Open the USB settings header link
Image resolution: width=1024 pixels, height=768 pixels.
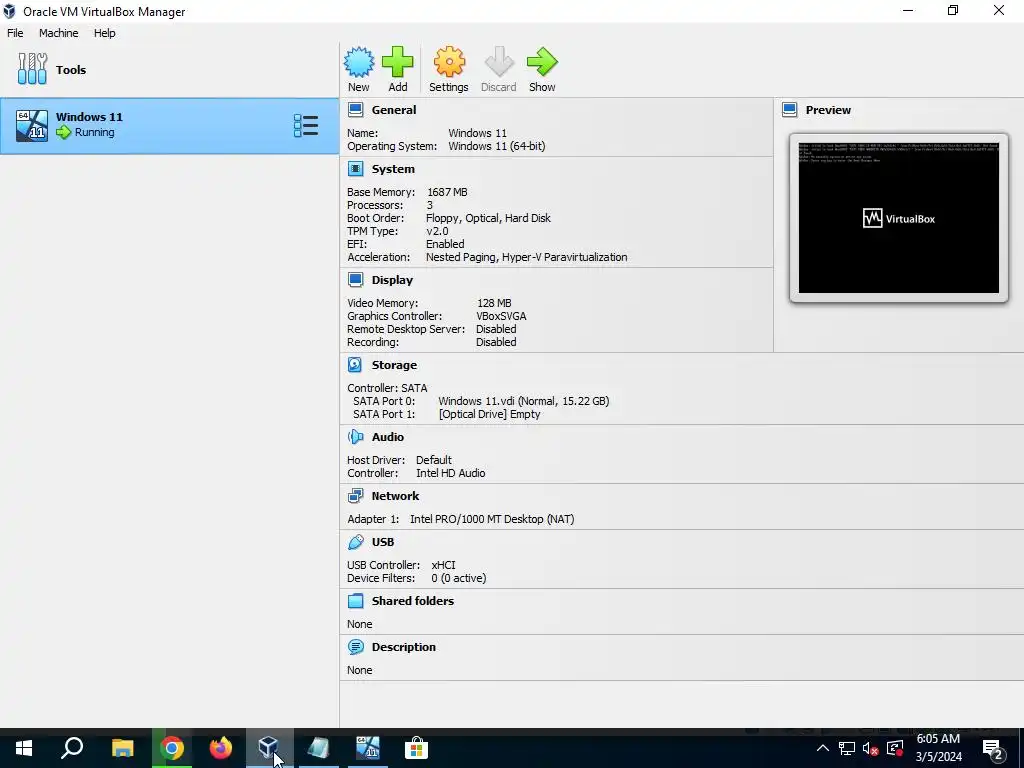click(383, 542)
